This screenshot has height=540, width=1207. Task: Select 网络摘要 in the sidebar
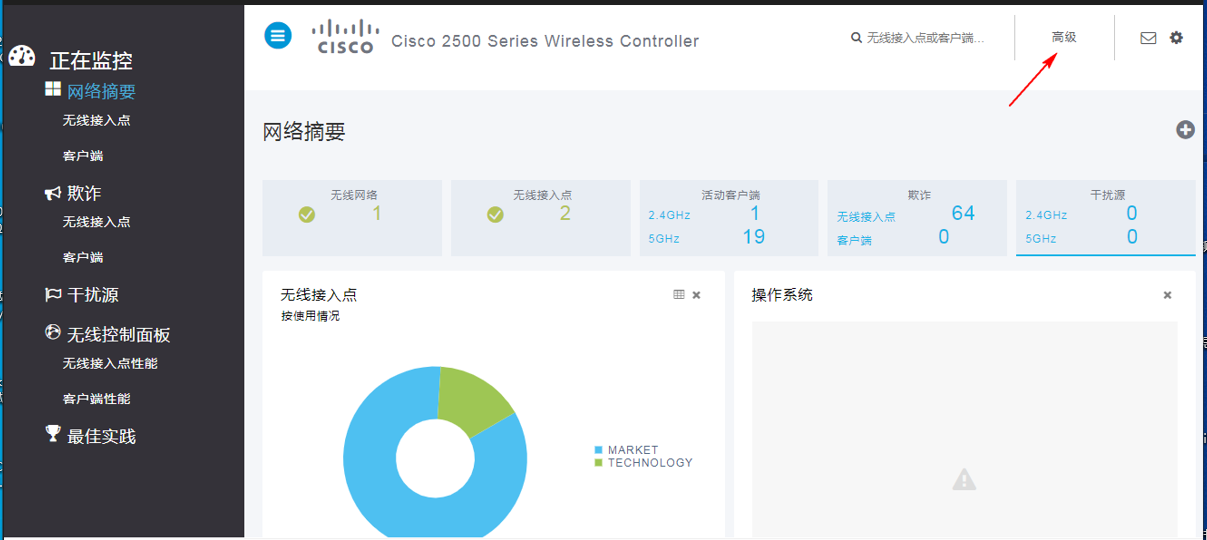pos(101,91)
